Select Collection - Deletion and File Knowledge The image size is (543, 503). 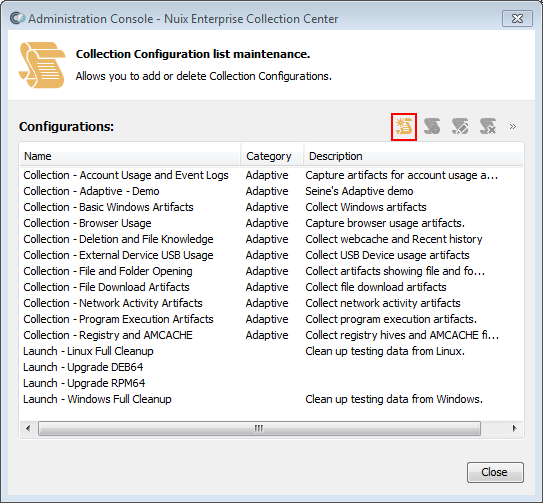(272, 239)
